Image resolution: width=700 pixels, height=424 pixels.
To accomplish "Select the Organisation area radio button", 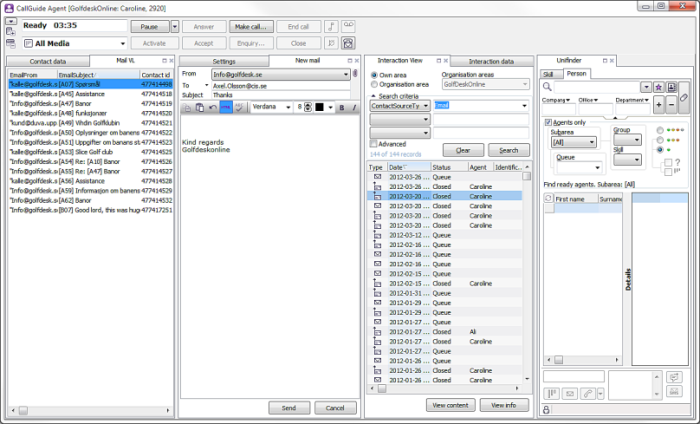I will coord(374,84).
